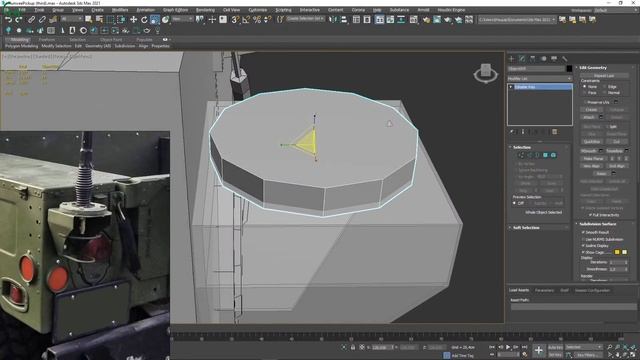This screenshot has height=360, width=640.
Task: Toggle Isoline Display checkbox
Action: (583, 246)
